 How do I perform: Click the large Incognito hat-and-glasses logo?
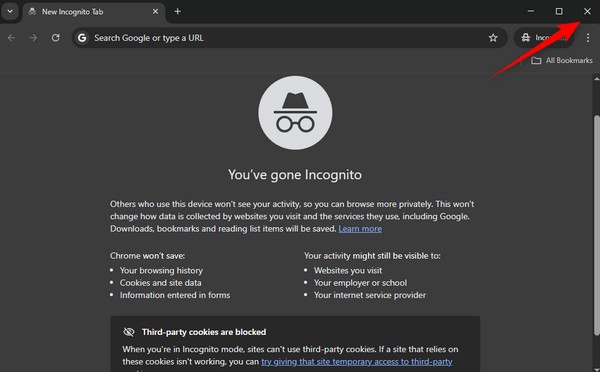[x=295, y=113]
